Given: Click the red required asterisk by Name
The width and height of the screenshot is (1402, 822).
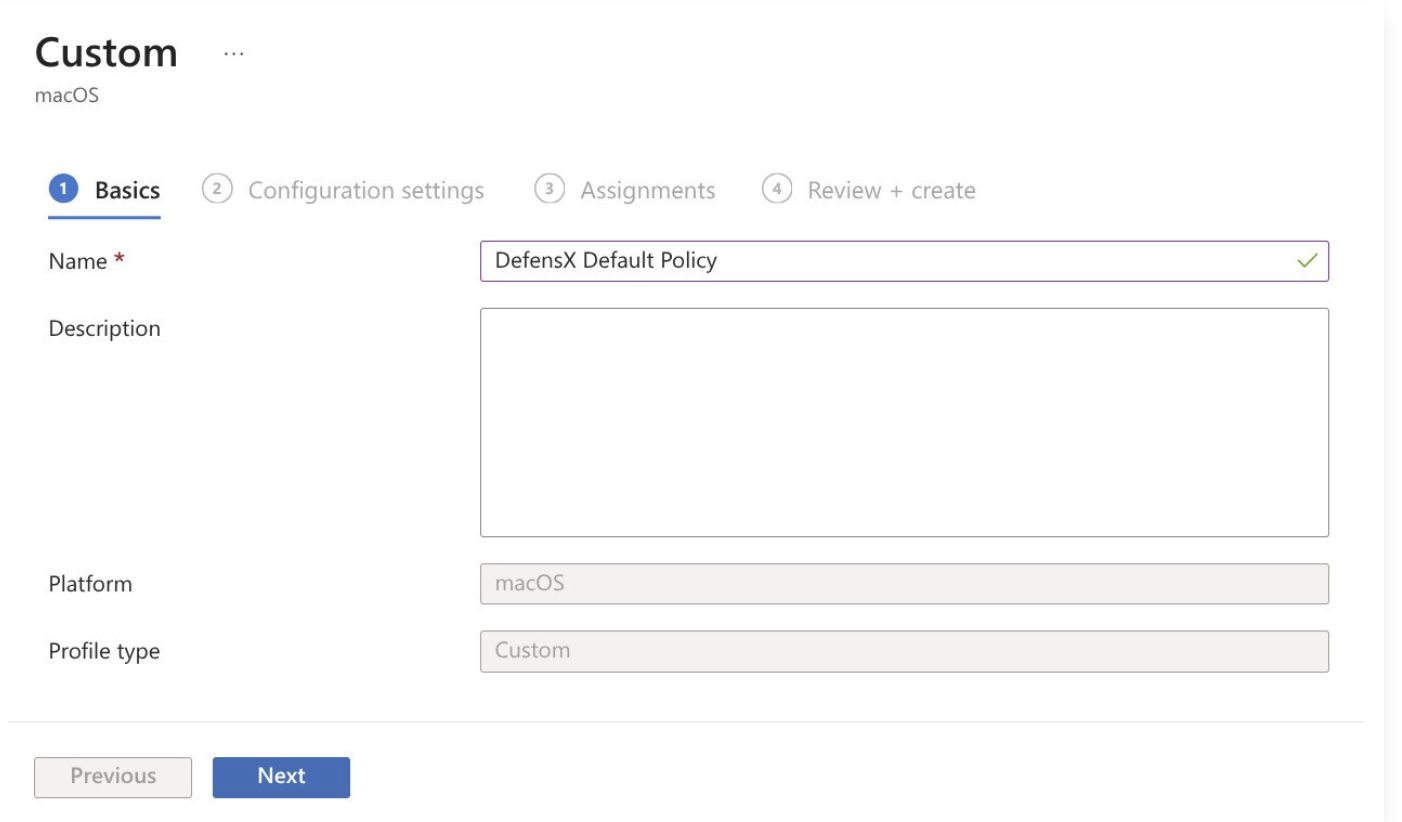Looking at the screenshot, I should 120,261.
